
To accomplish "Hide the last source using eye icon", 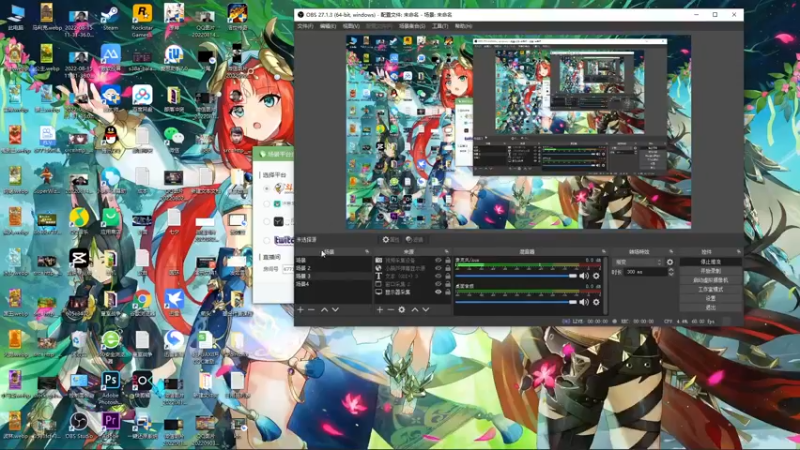I will [x=437, y=291].
